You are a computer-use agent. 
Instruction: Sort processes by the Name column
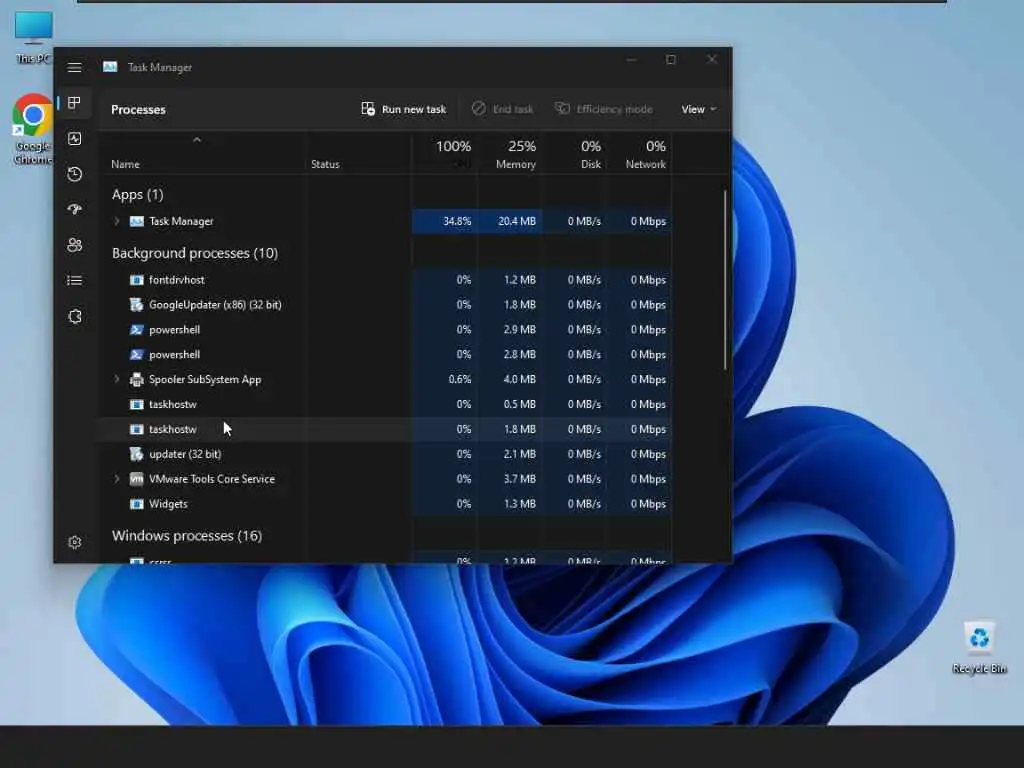(125, 164)
